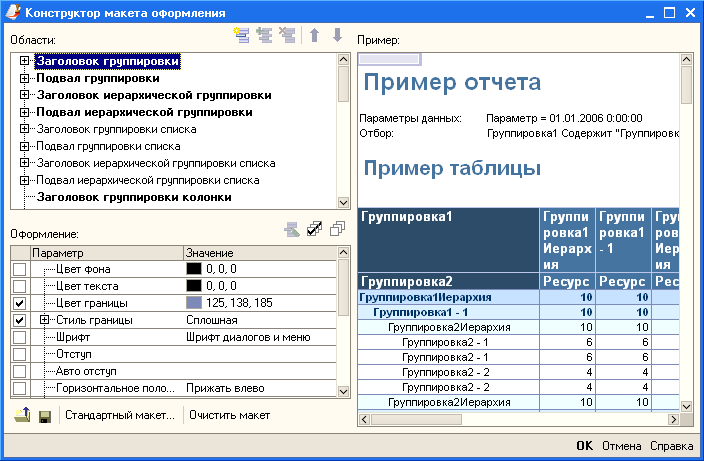Tick the Шрифт parameter checkbox
Image resolution: width=704 pixels, height=461 pixels.
point(19,337)
